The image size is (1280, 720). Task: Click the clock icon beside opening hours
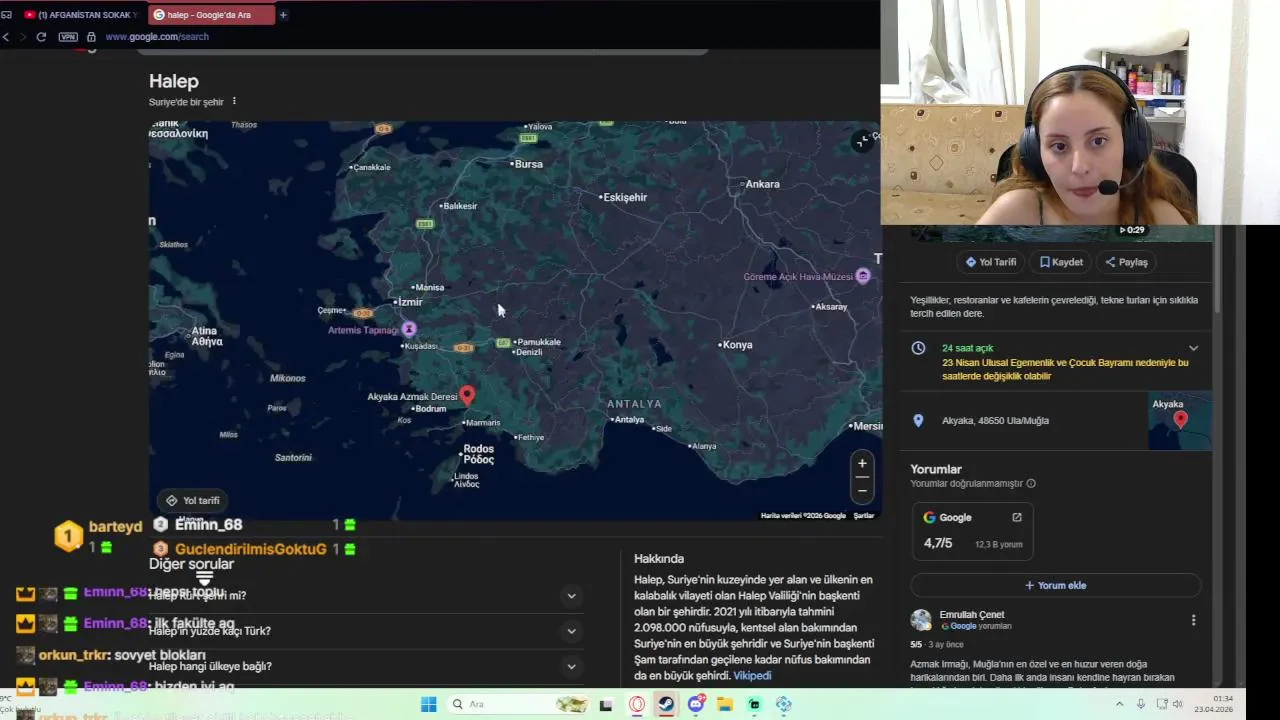[x=918, y=348]
